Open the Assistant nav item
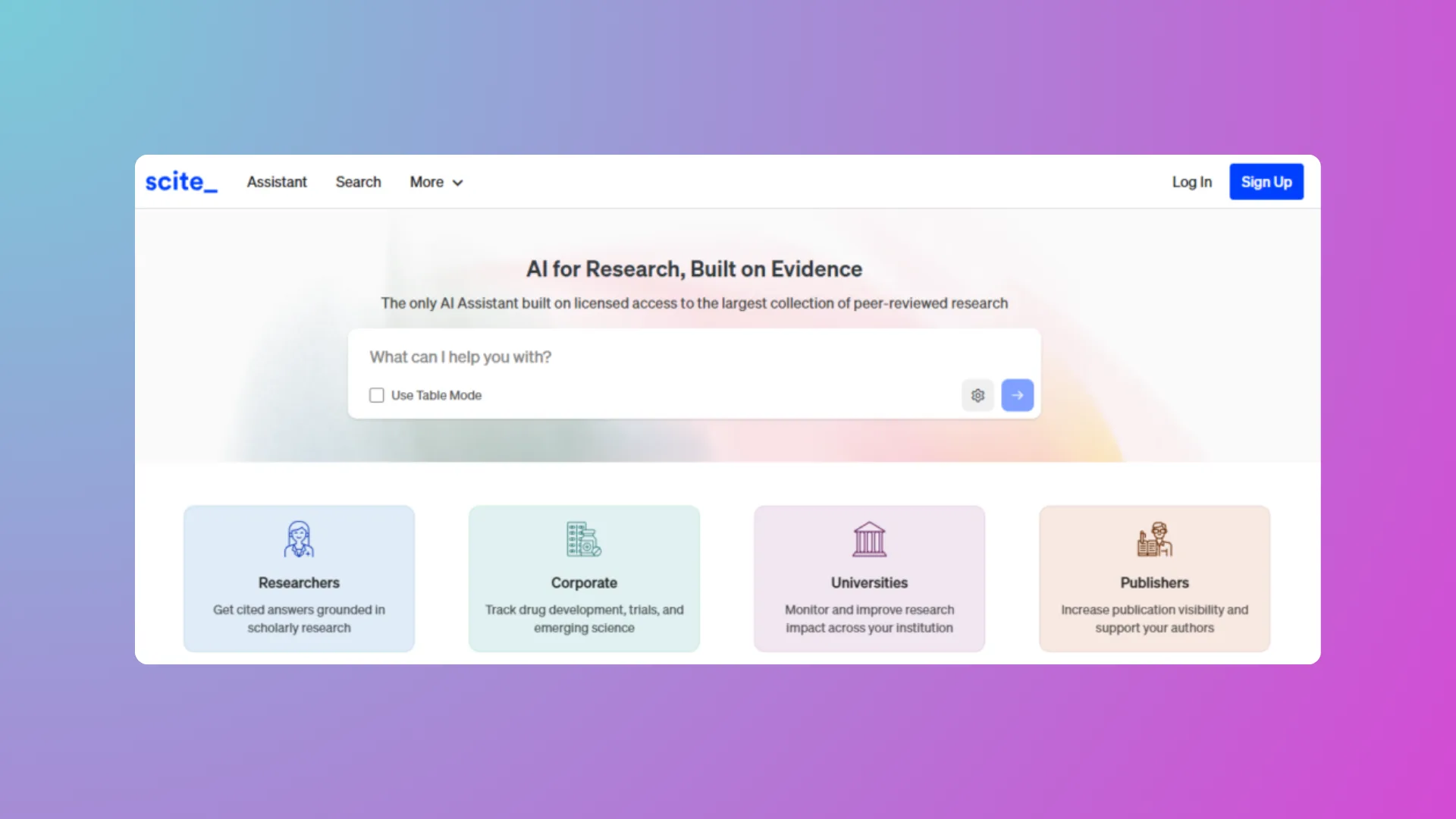This screenshot has width=1456, height=819. pyautogui.click(x=277, y=182)
